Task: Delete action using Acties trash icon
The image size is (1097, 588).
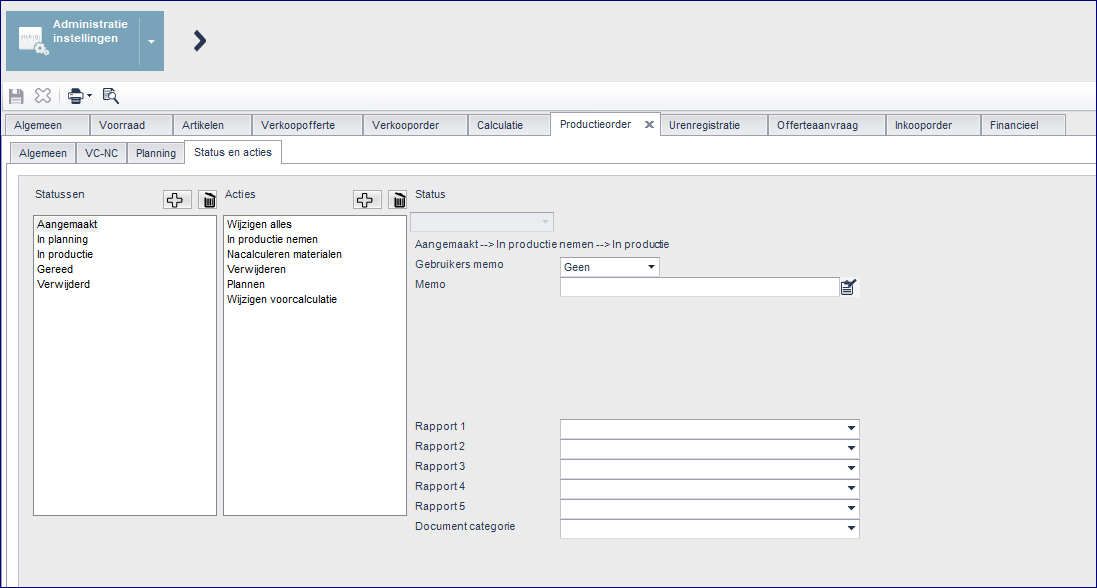Action: [397, 200]
